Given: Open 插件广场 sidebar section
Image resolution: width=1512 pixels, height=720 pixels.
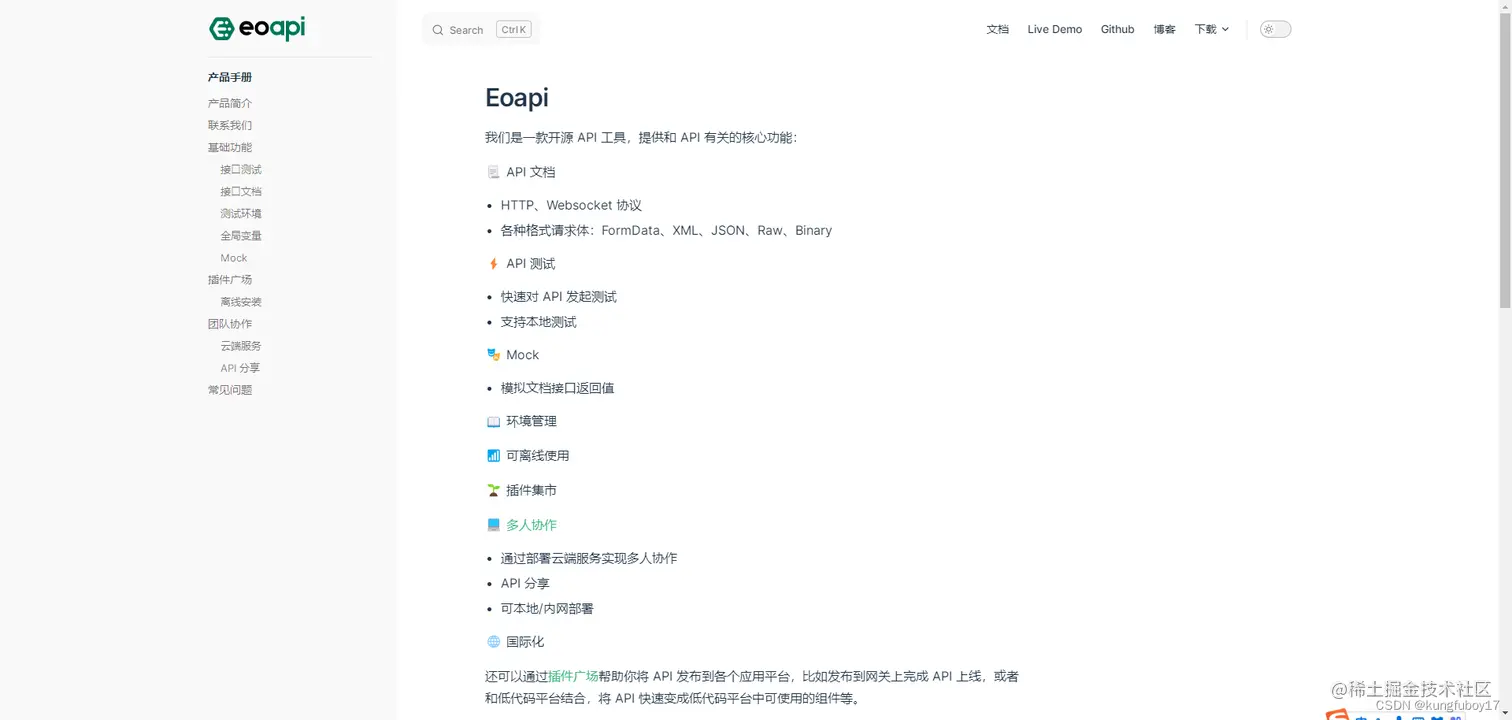Looking at the screenshot, I should [230, 279].
